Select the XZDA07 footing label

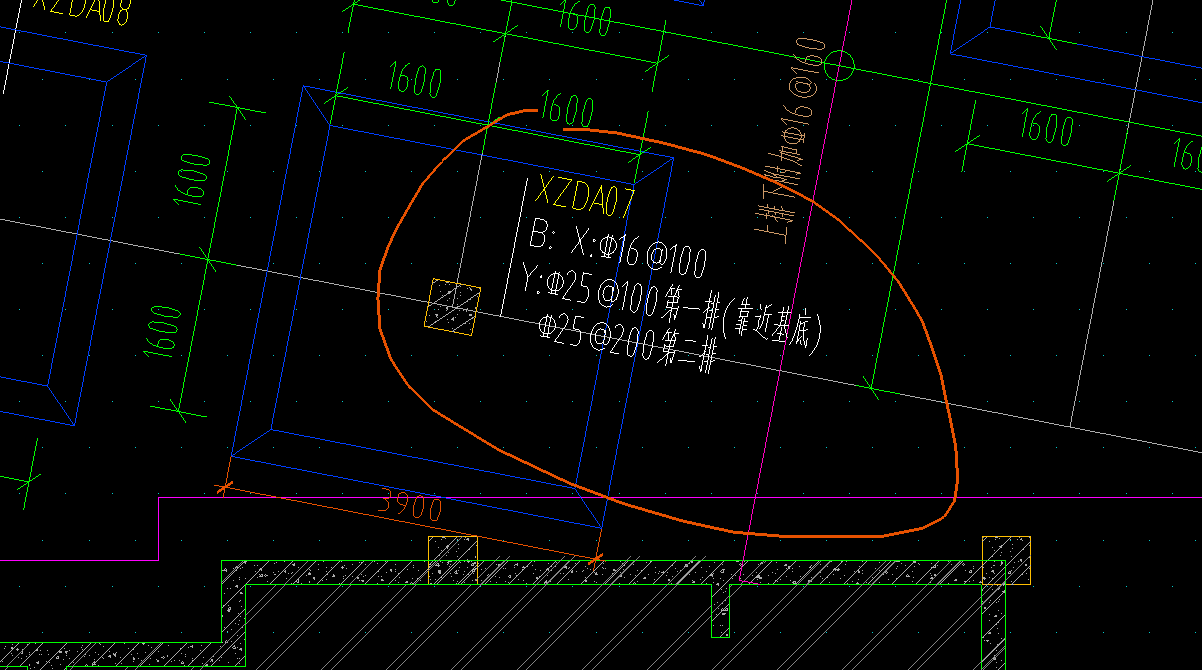[x=586, y=196]
